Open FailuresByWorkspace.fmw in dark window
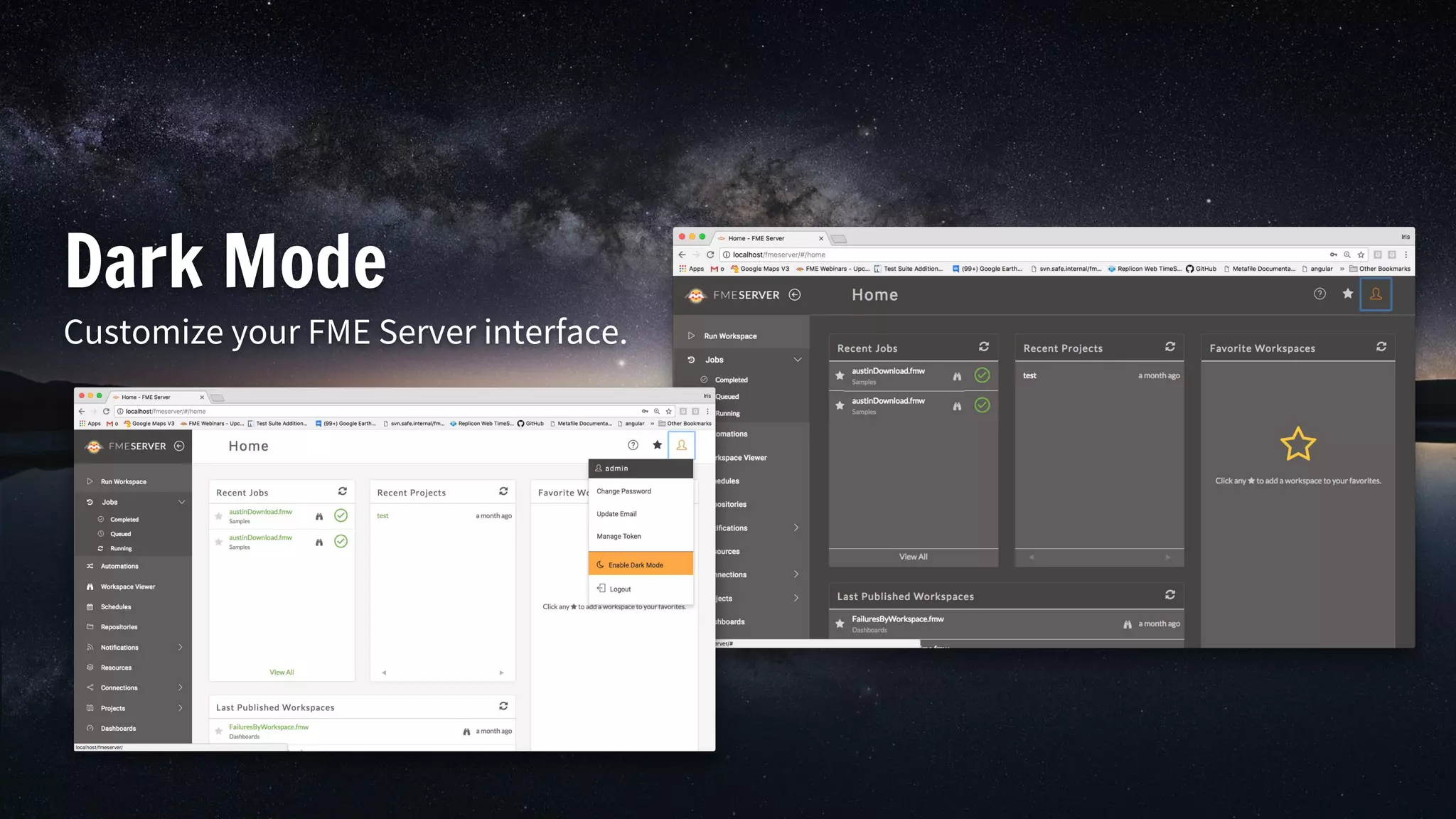Image resolution: width=1456 pixels, height=819 pixels. pyautogui.click(x=898, y=619)
